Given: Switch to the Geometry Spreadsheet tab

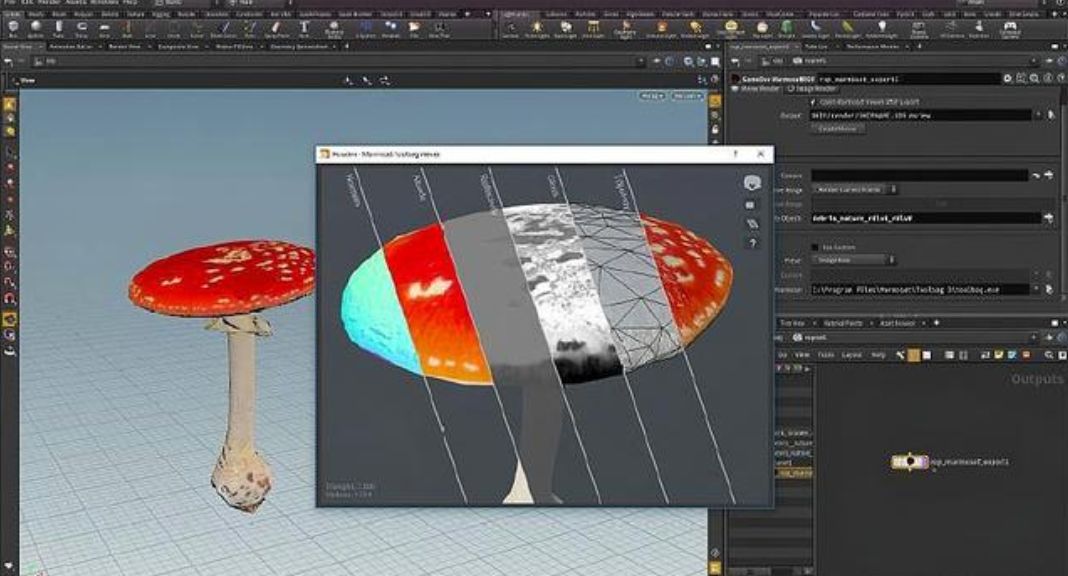Looking at the screenshot, I should coord(299,46).
